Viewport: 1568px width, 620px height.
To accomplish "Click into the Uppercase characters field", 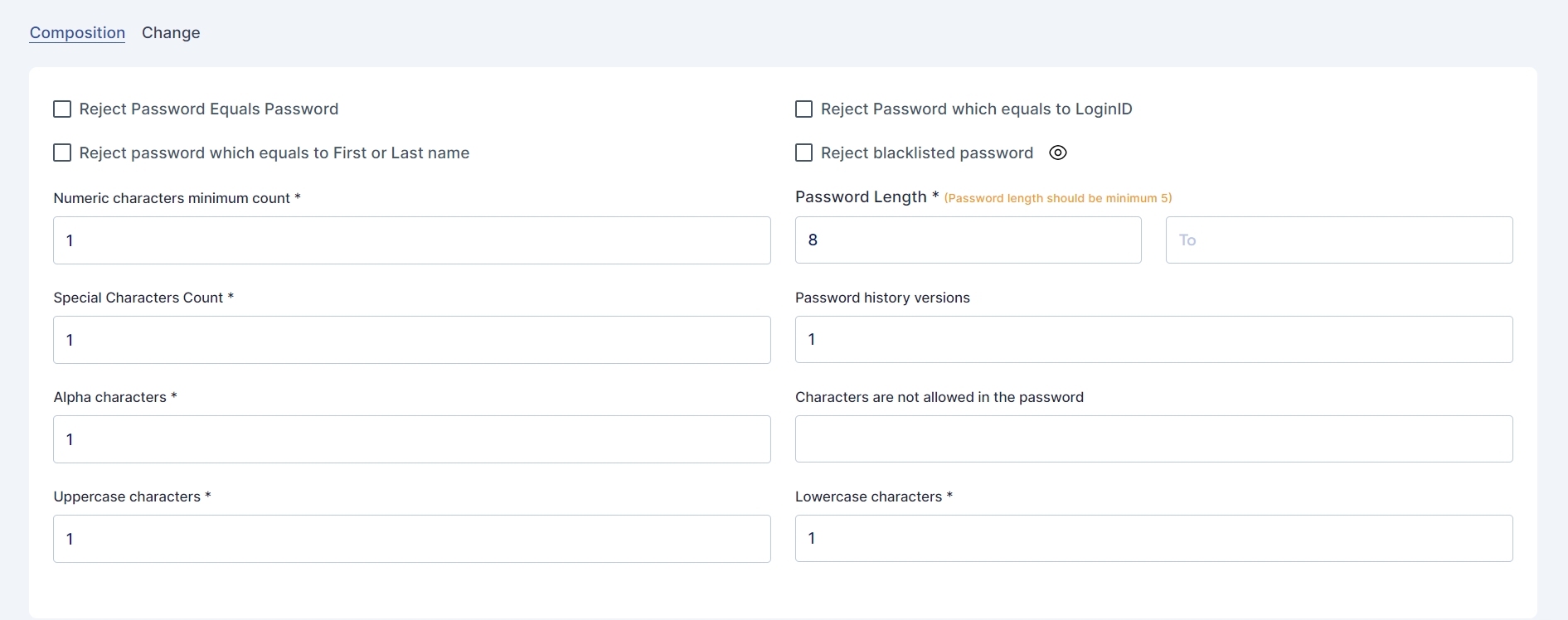I will 411,539.
